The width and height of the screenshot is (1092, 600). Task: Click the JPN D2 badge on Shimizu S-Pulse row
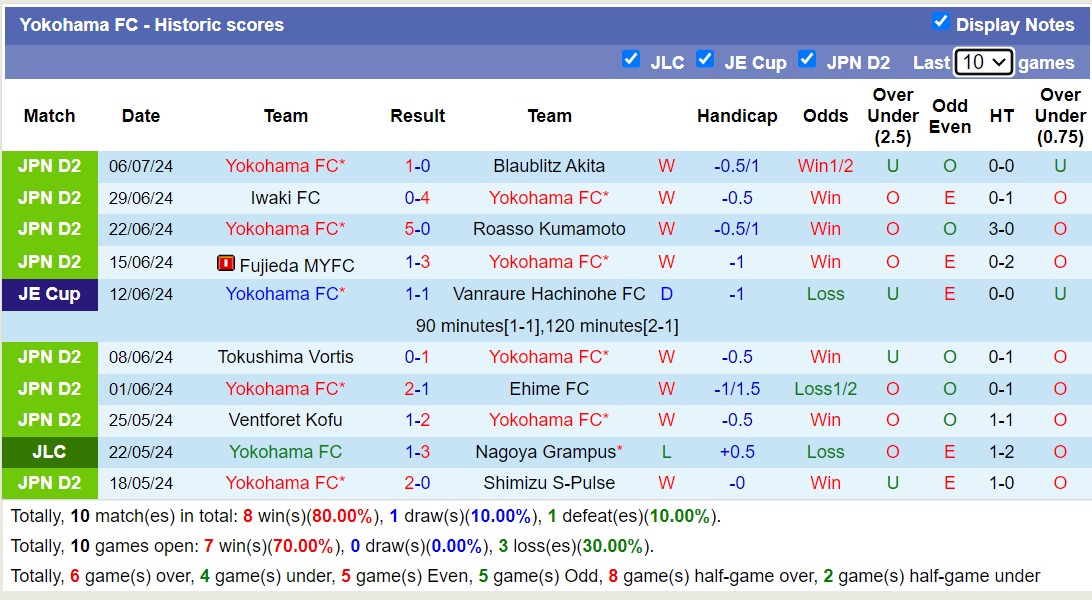click(x=49, y=483)
